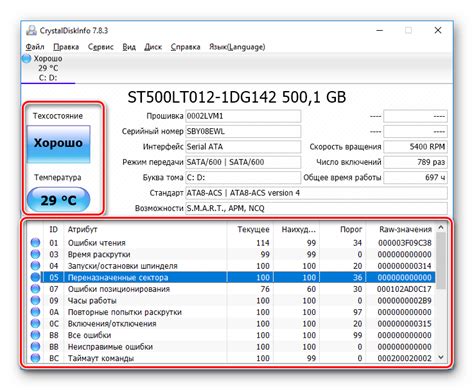Click the CrystalDiskInfo app icon in title bar
The width and height of the screenshot is (474, 390).
(31, 30)
